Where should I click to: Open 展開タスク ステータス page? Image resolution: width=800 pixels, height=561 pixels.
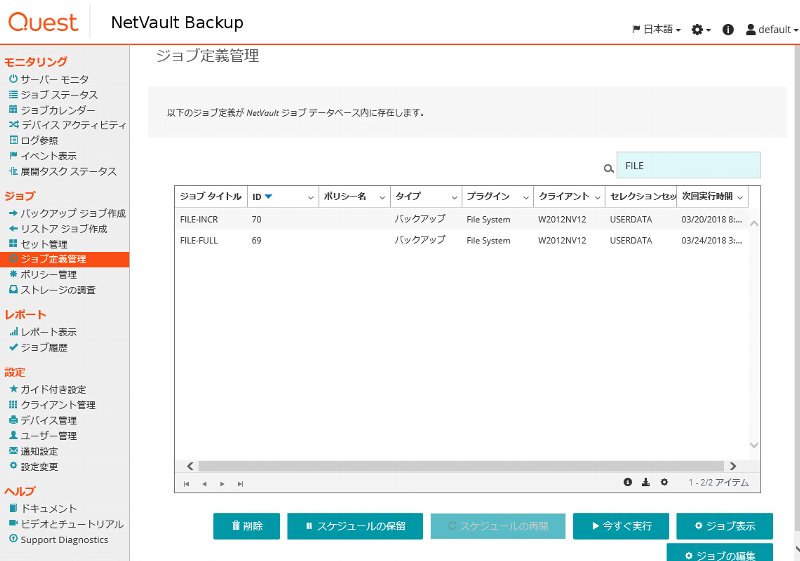[63, 171]
